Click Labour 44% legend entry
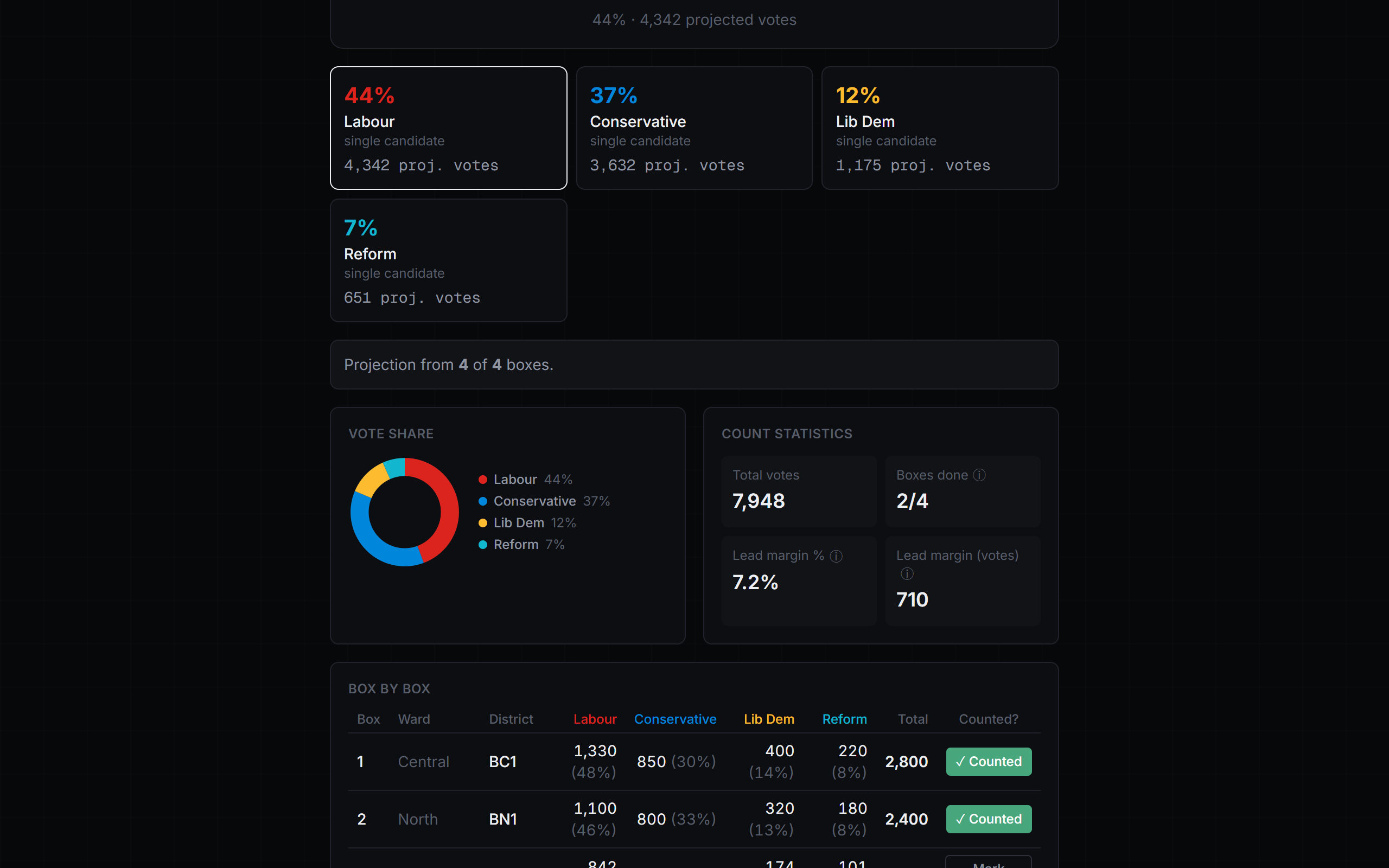 525,480
